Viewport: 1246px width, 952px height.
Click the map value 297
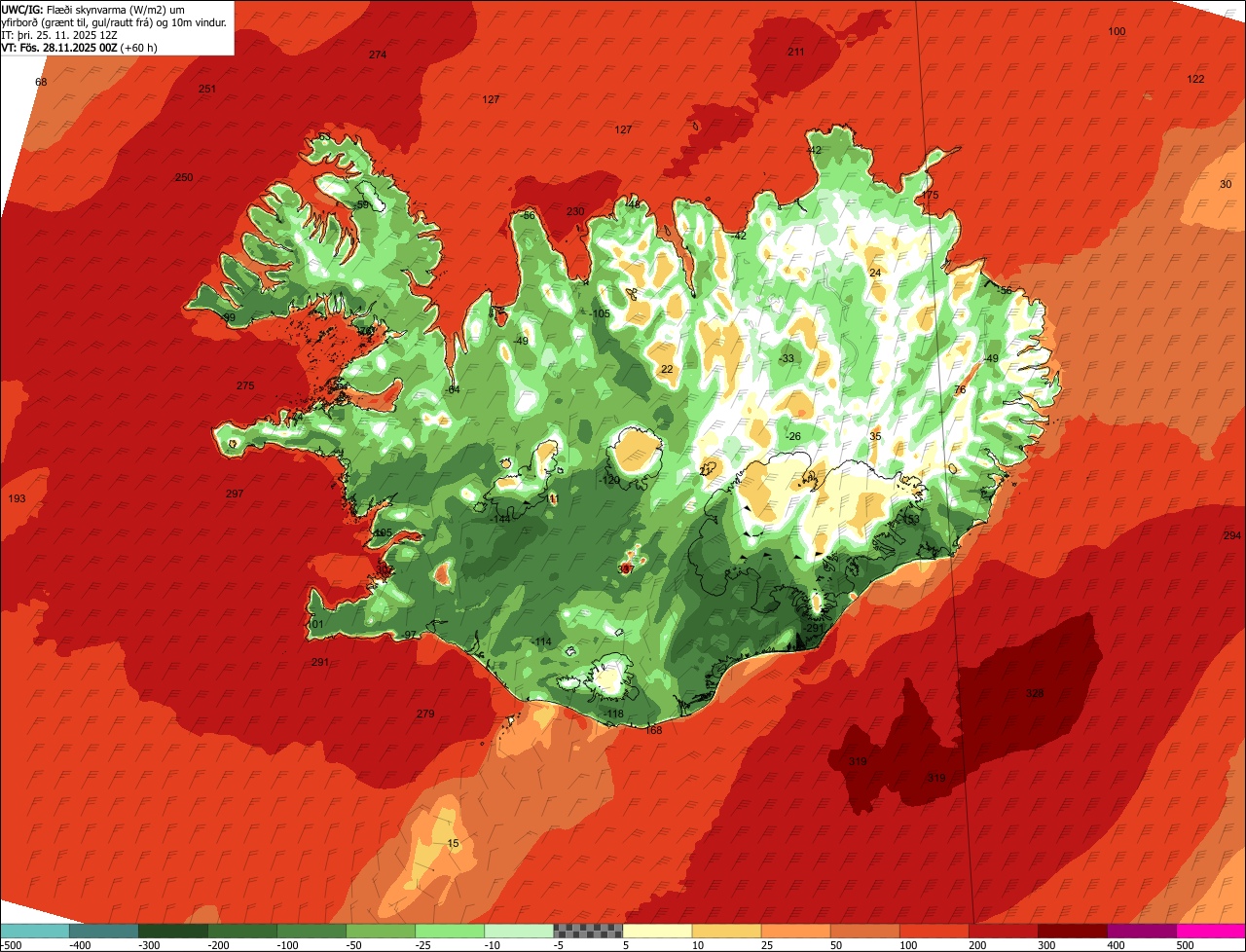pyautogui.click(x=235, y=494)
